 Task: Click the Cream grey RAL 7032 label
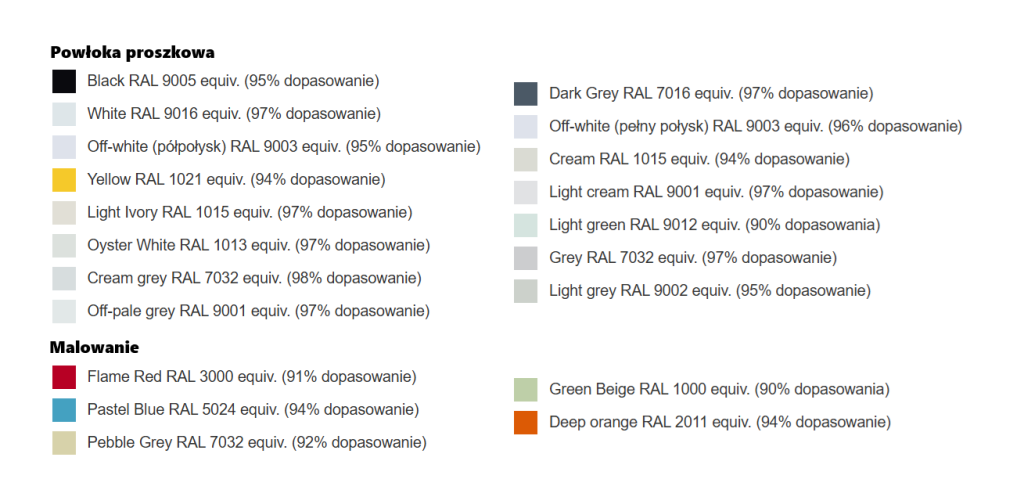[x=254, y=278]
